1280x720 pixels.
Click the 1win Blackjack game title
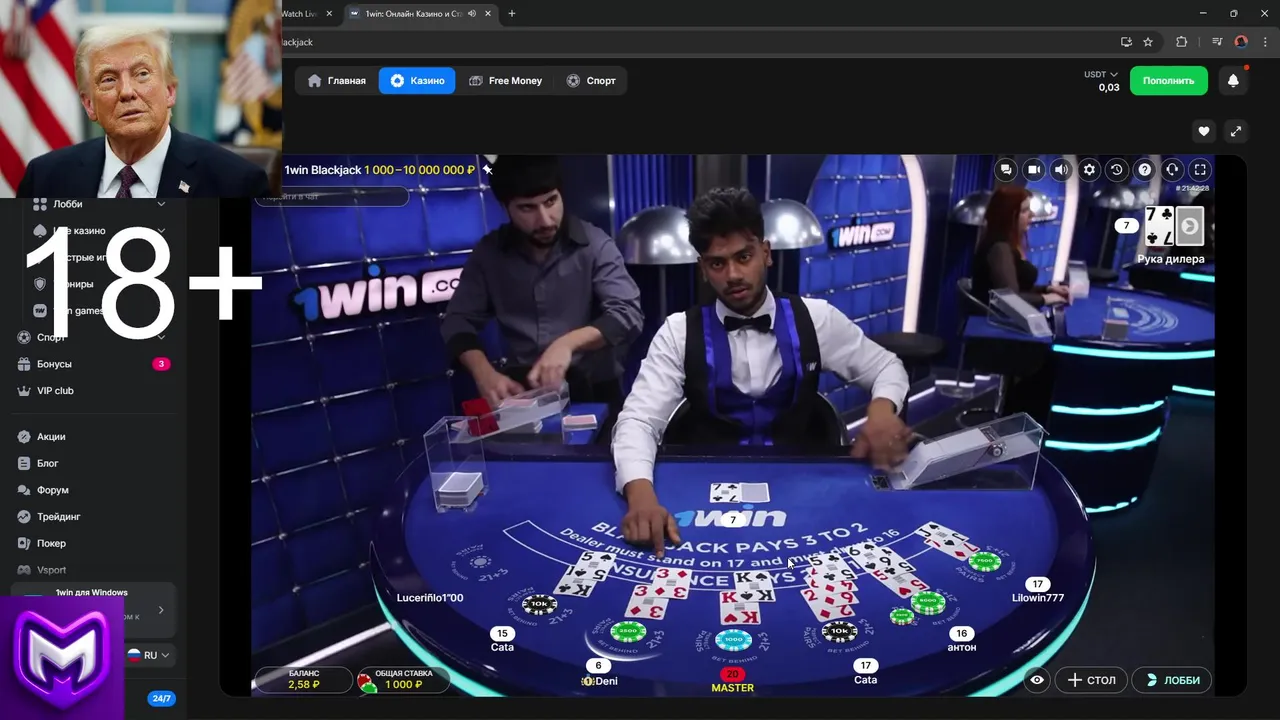click(323, 170)
